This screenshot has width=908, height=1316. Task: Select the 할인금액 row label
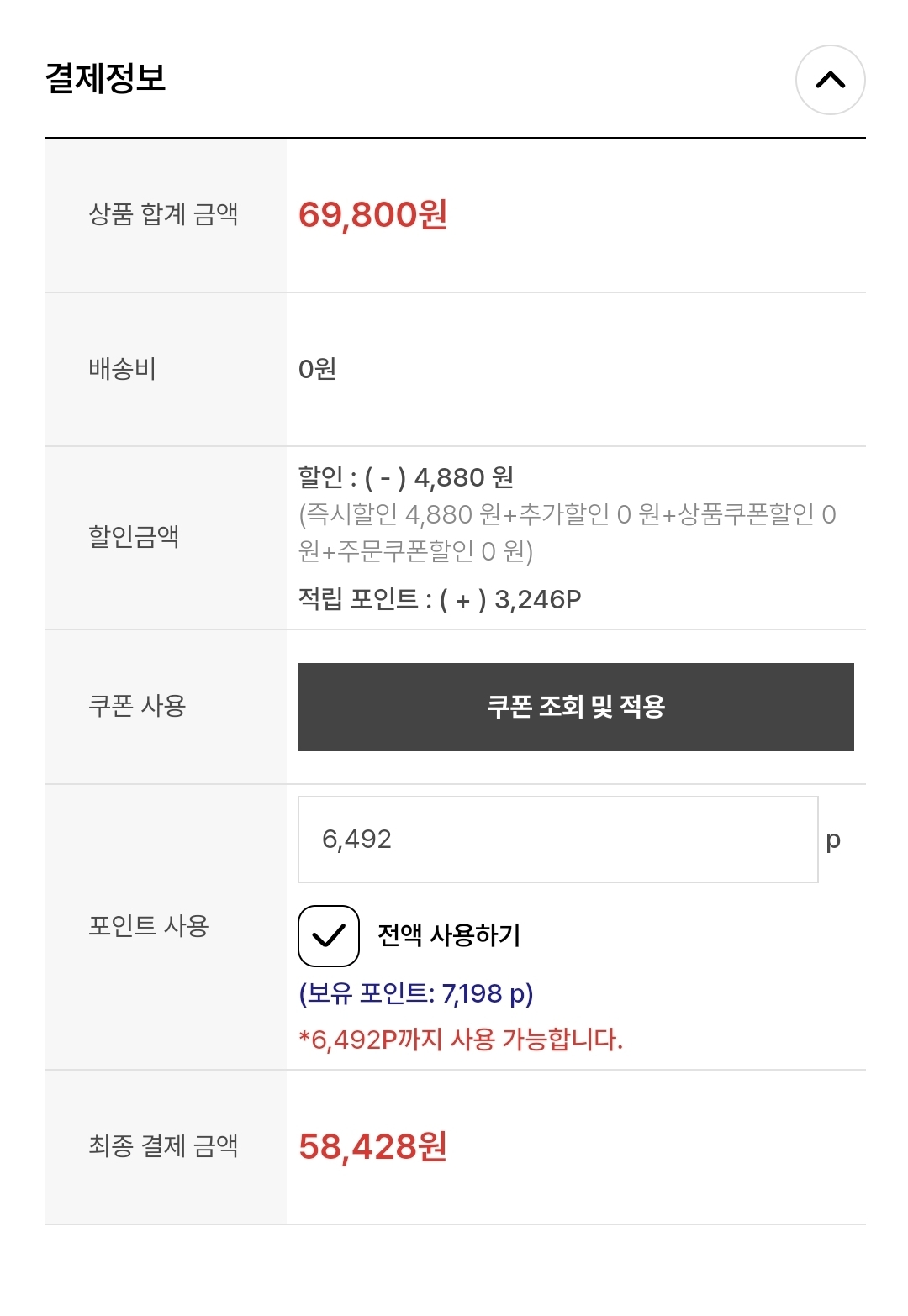point(134,536)
